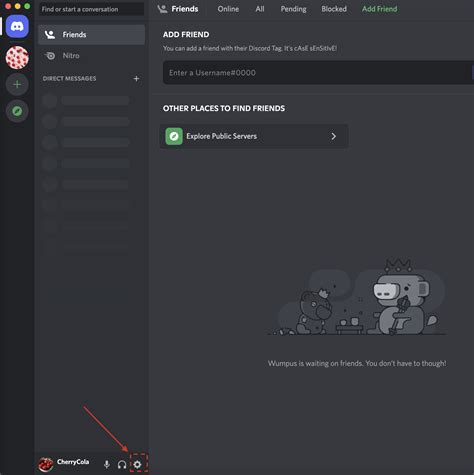Switch to the Online tab

click(x=228, y=9)
